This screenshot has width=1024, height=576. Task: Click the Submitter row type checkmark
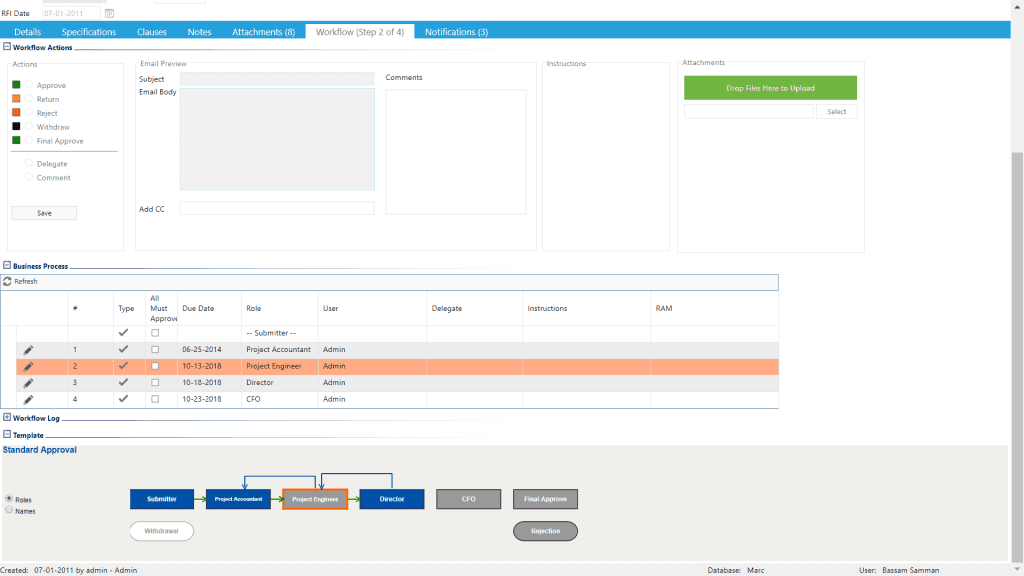tap(123, 332)
